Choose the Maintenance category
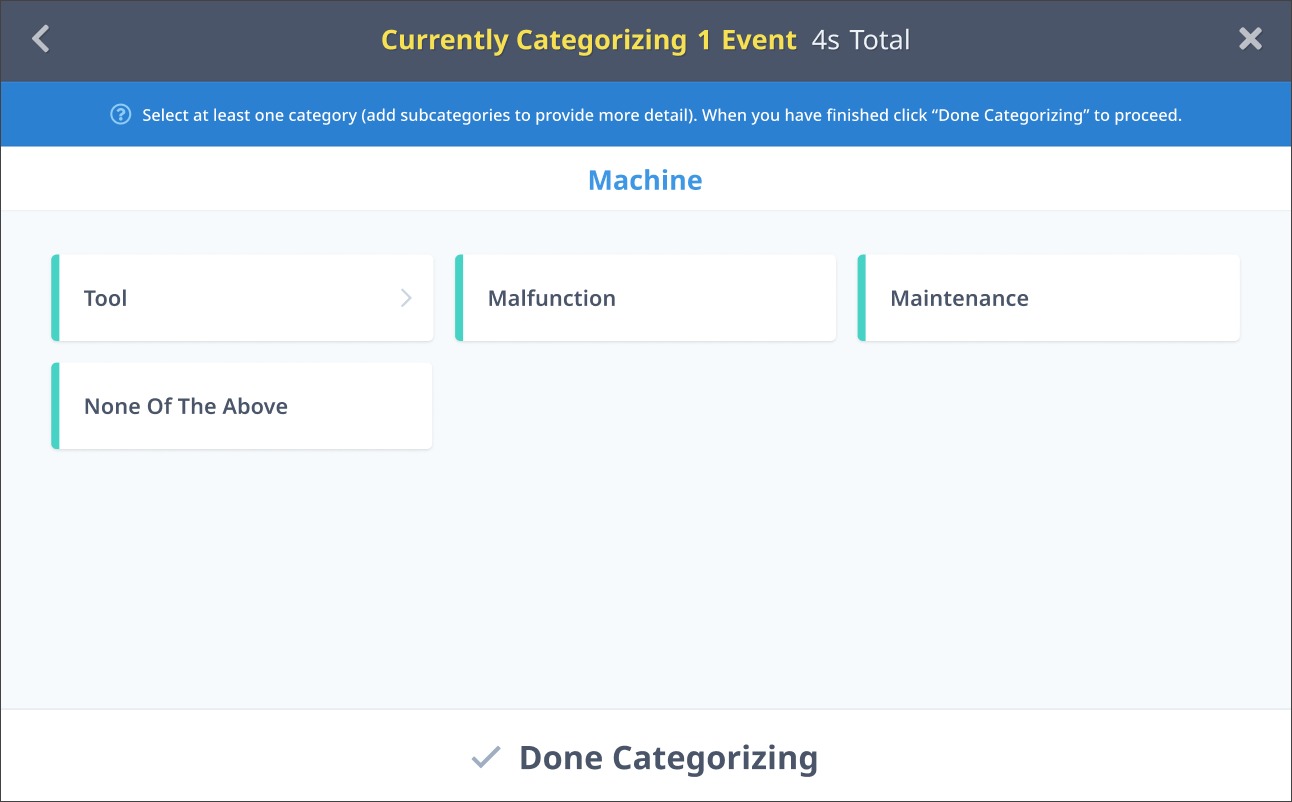This screenshot has width=1292, height=802. (1048, 298)
